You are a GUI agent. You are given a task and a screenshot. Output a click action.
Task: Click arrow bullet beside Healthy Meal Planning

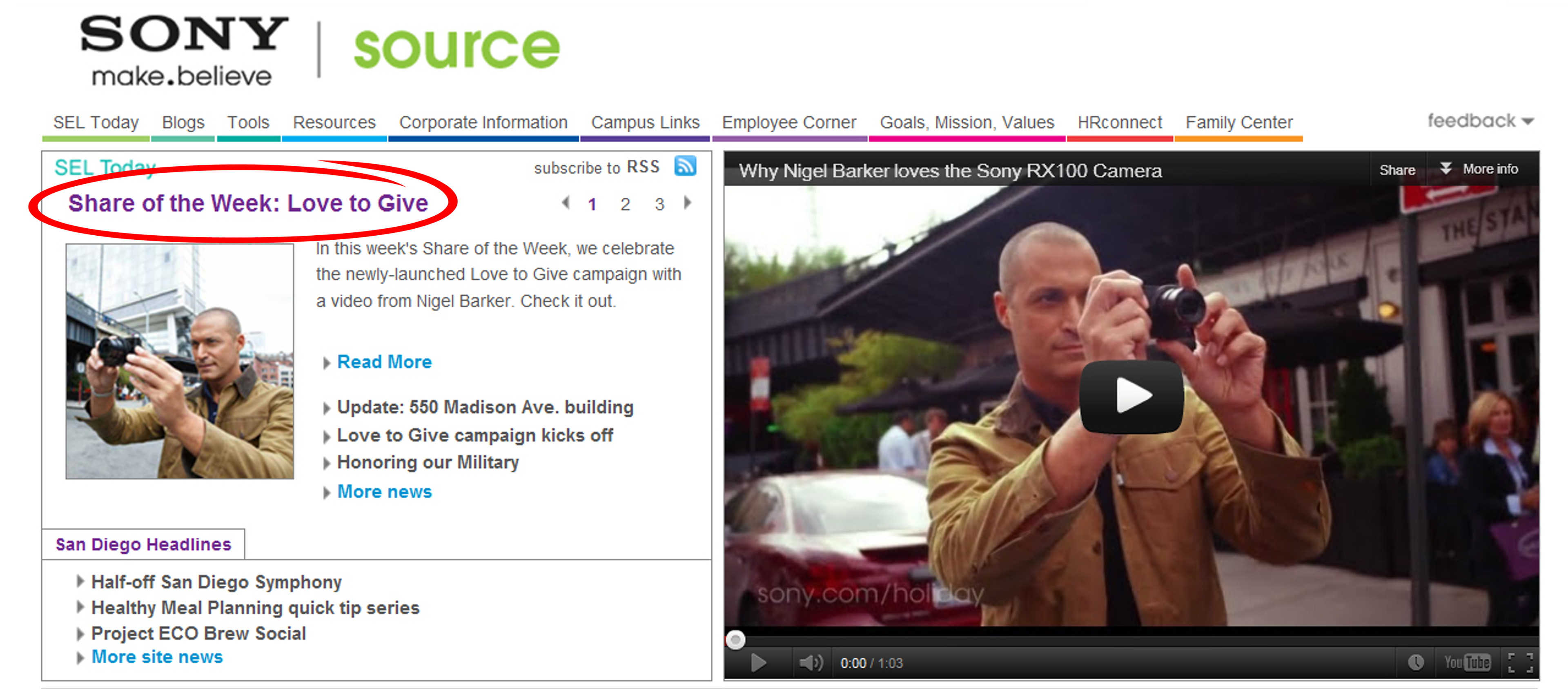pyautogui.click(x=80, y=607)
